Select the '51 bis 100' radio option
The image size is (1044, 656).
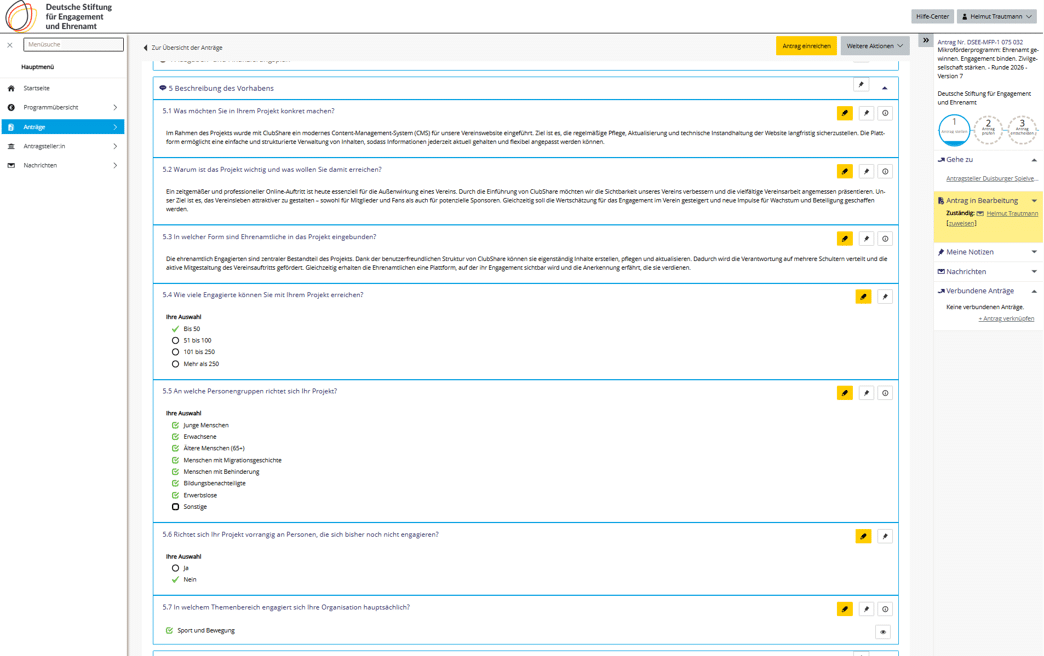point(175,341)
